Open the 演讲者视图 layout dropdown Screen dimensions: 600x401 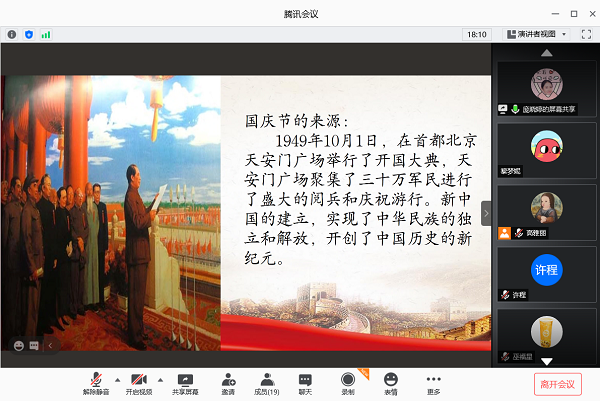click(x=536, y=34)
